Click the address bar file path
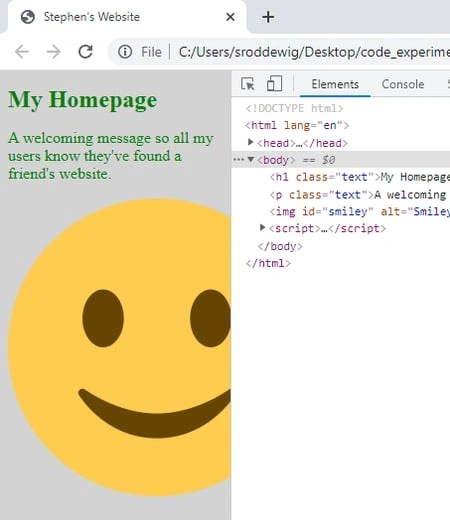This screenshot has width=450, height=520. pyautogui.click(x=314, y=52)
